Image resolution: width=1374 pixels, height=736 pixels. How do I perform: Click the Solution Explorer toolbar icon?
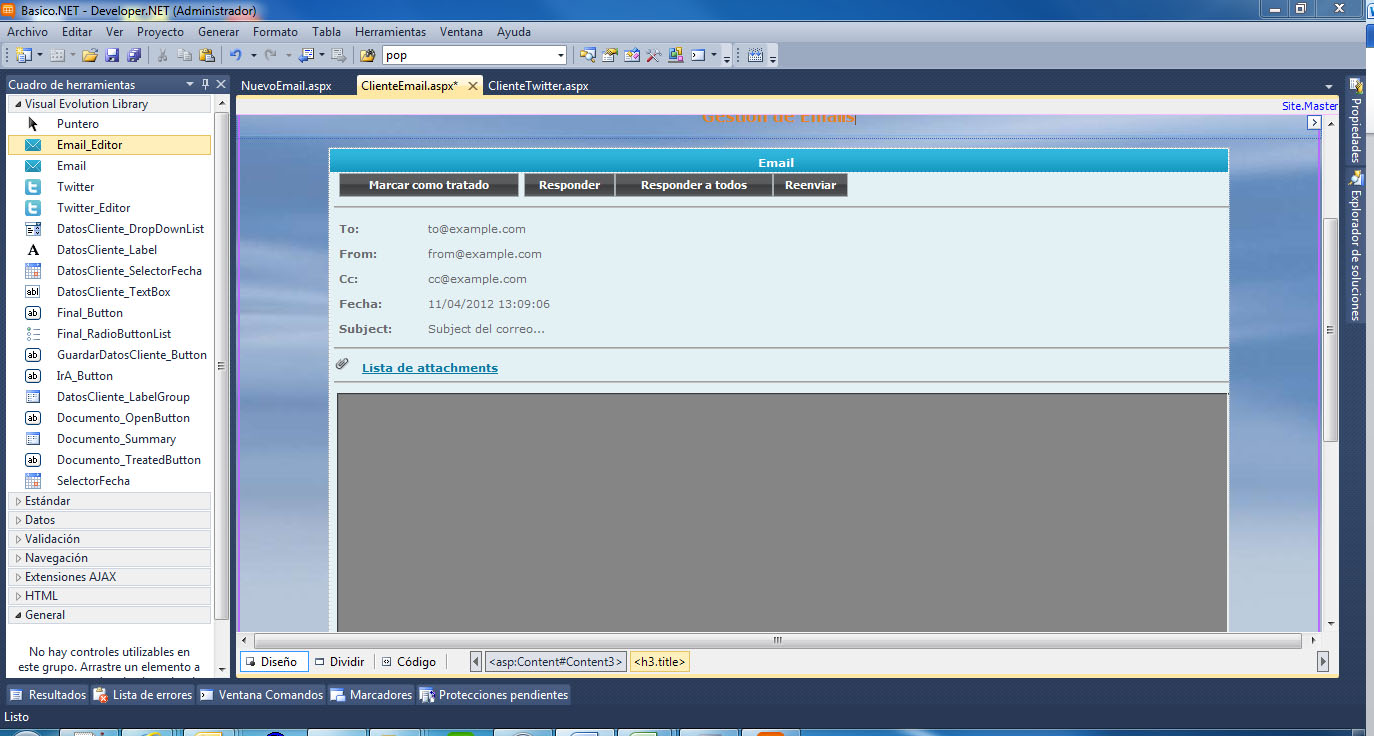click(588, 56)
